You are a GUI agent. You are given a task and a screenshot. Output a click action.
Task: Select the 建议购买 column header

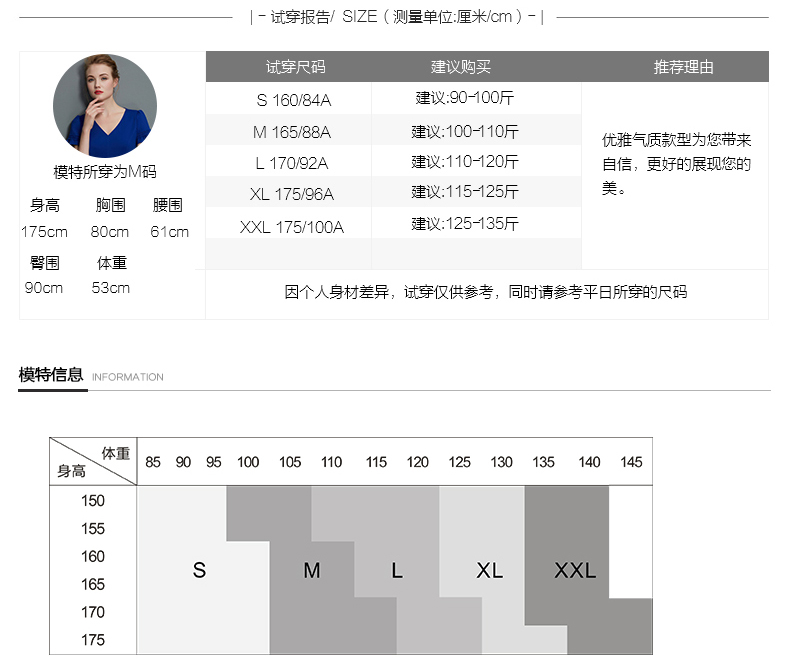tap(461, 67)
